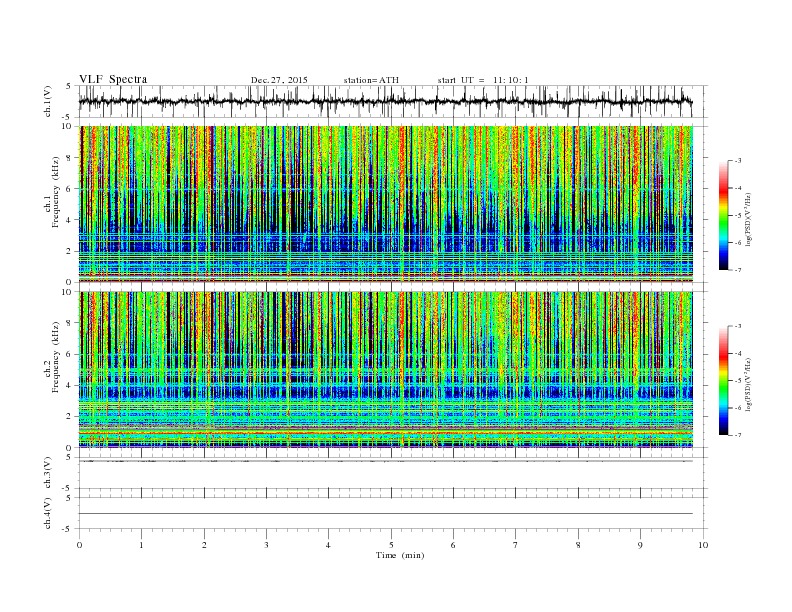Click the ch.1 spectrogram color bar
The height and width of the screenshot is (612, 792).
click(x=723, y=215)
